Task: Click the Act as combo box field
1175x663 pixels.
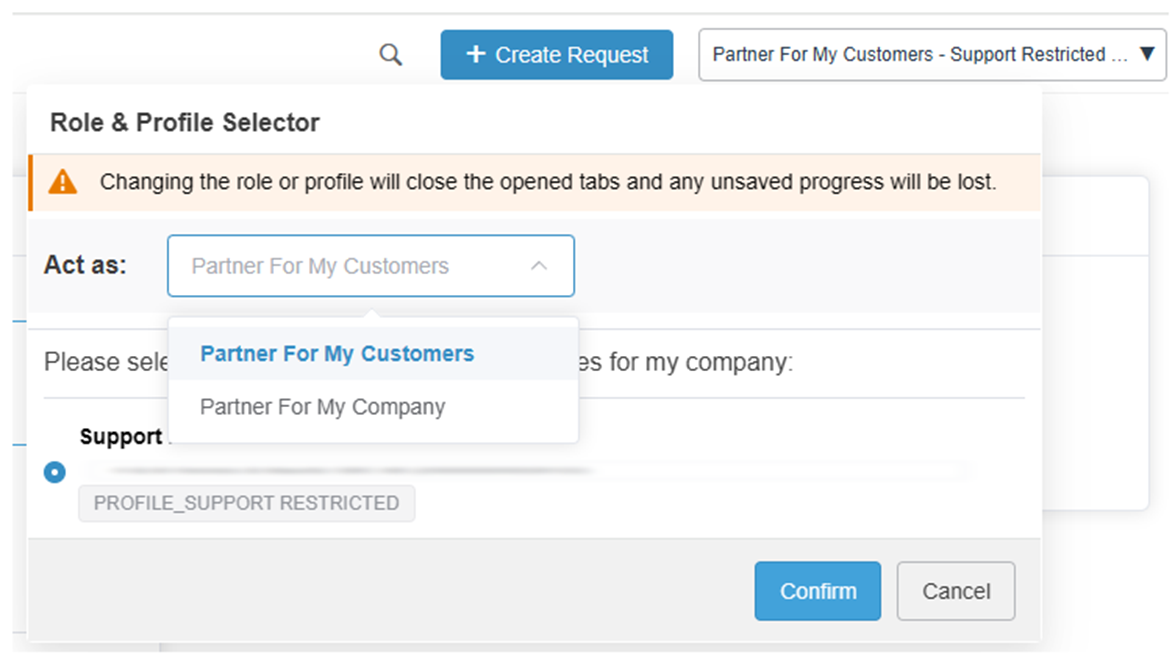Action: click(350, 266)
